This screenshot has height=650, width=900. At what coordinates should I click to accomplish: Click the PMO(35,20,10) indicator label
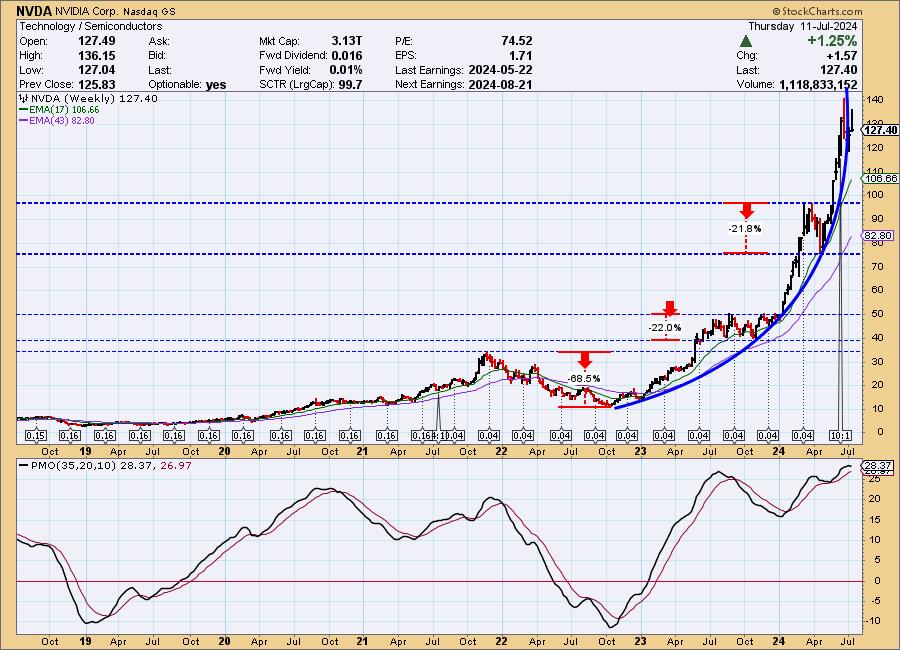coord(57,464)
